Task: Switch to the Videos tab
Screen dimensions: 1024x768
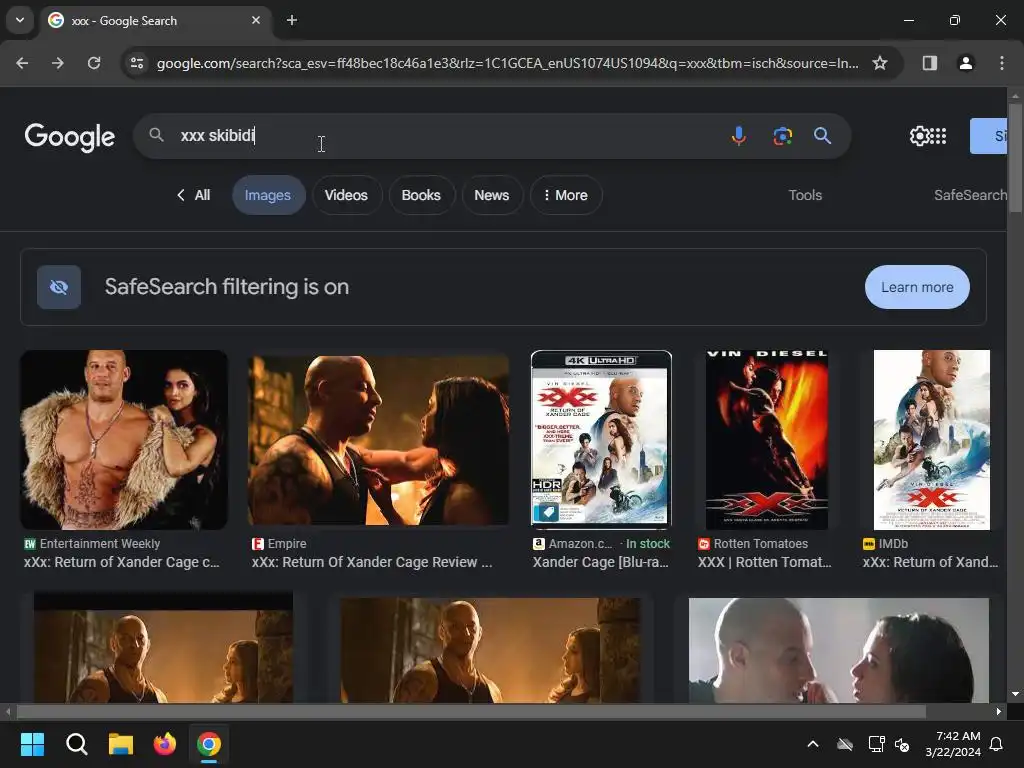Action: (346, 195)
